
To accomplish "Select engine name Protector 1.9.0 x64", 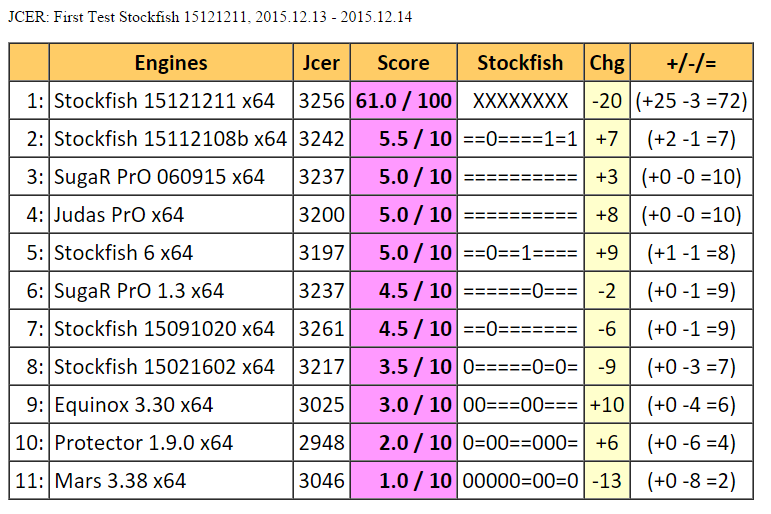I will tap(143, 443).
